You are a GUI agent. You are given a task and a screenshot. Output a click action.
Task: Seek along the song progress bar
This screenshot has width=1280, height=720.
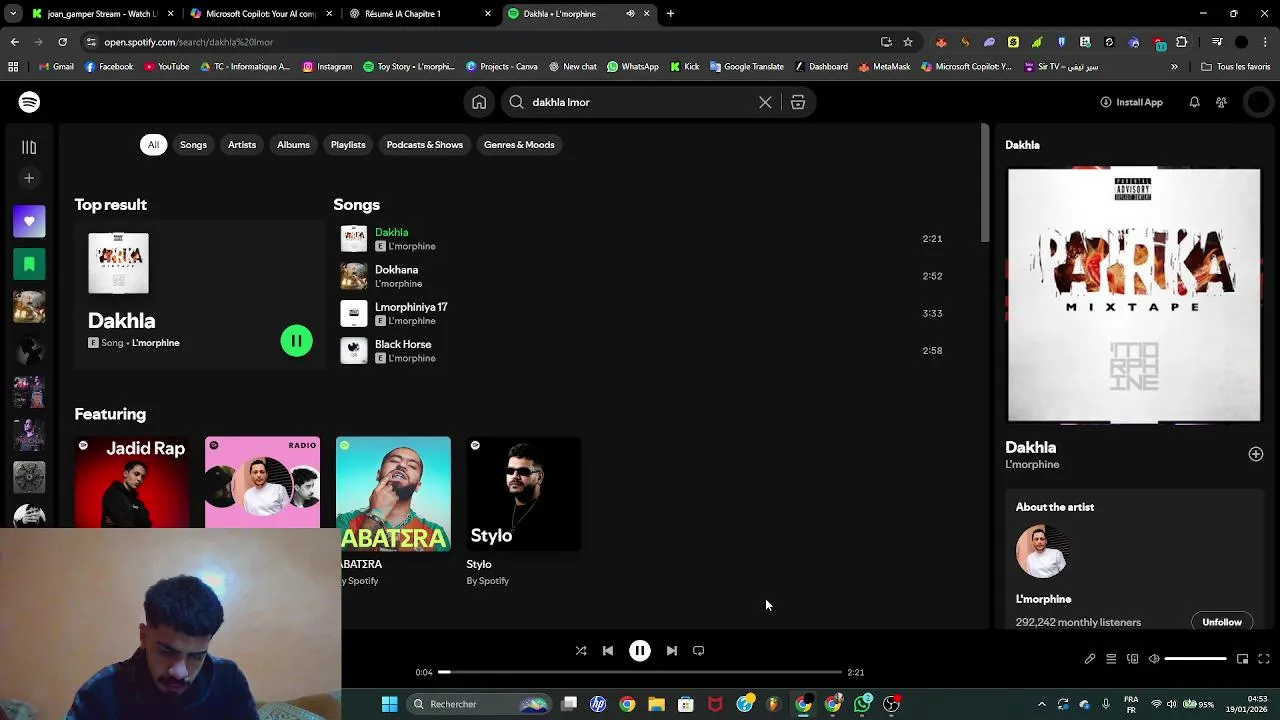pyautogui.click(x=640, y=672)
